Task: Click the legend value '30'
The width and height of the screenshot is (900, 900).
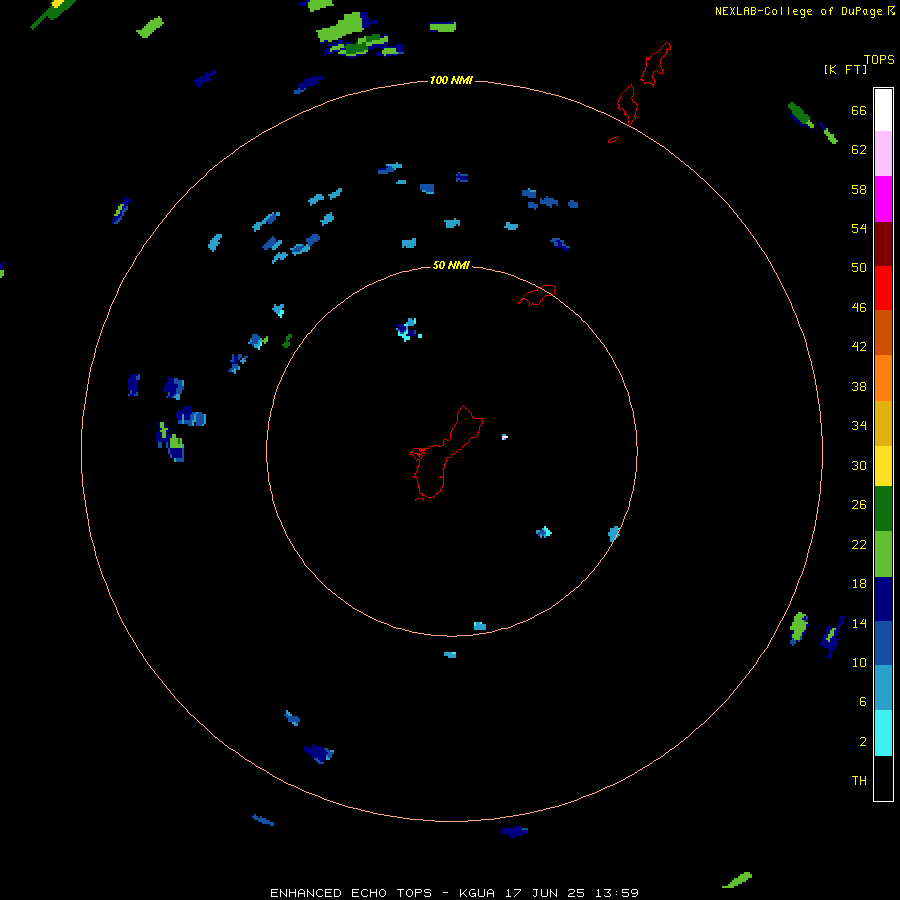Action: coord(859,465)
